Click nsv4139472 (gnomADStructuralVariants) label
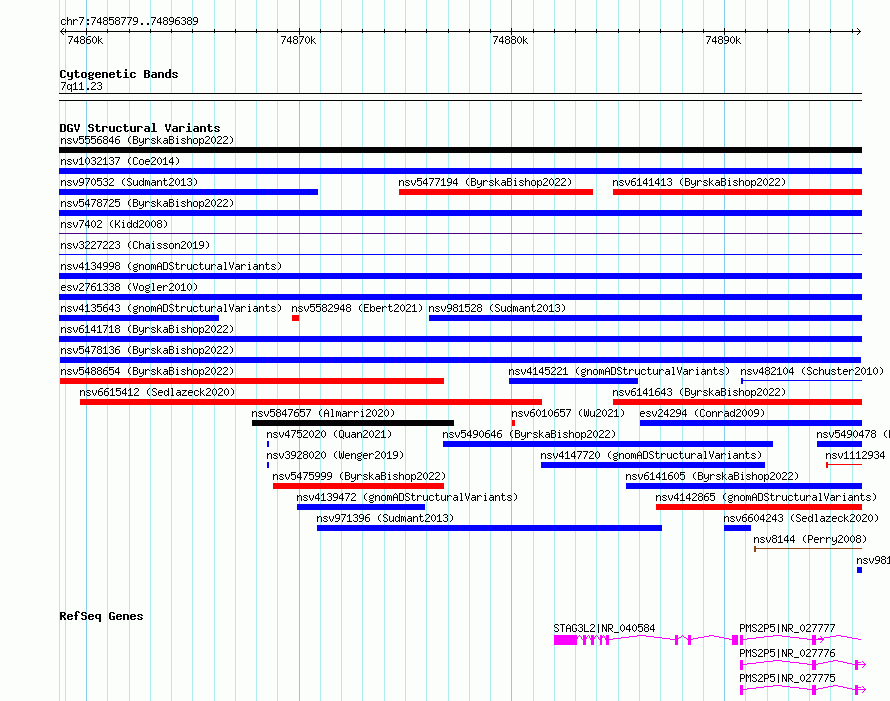 (x=407, y=497)
